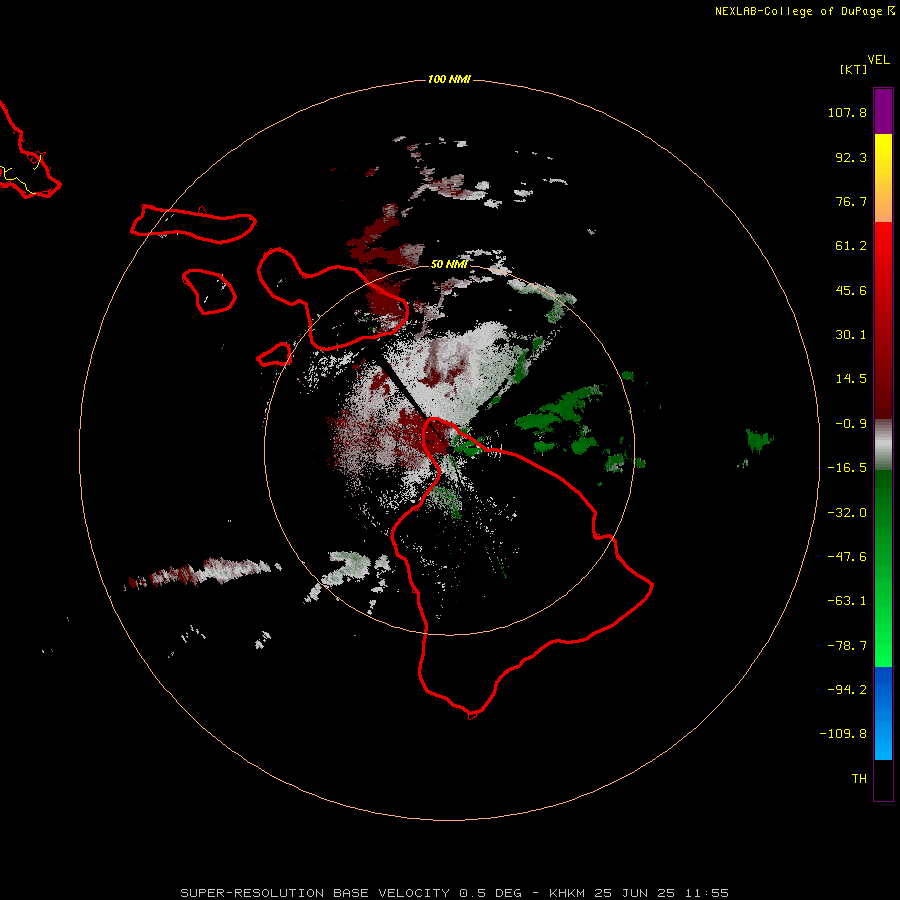
Task: Click the VEL legend title
Action: 878,60
